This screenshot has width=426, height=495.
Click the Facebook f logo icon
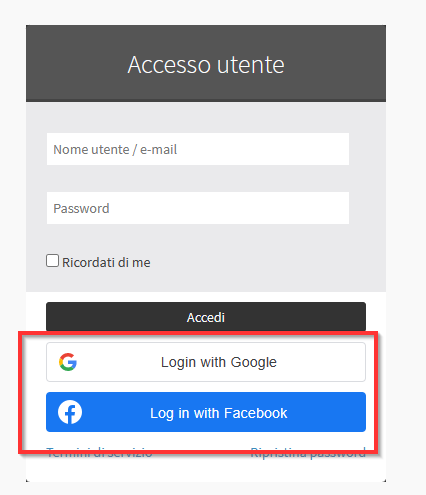(x=70, y=412)
